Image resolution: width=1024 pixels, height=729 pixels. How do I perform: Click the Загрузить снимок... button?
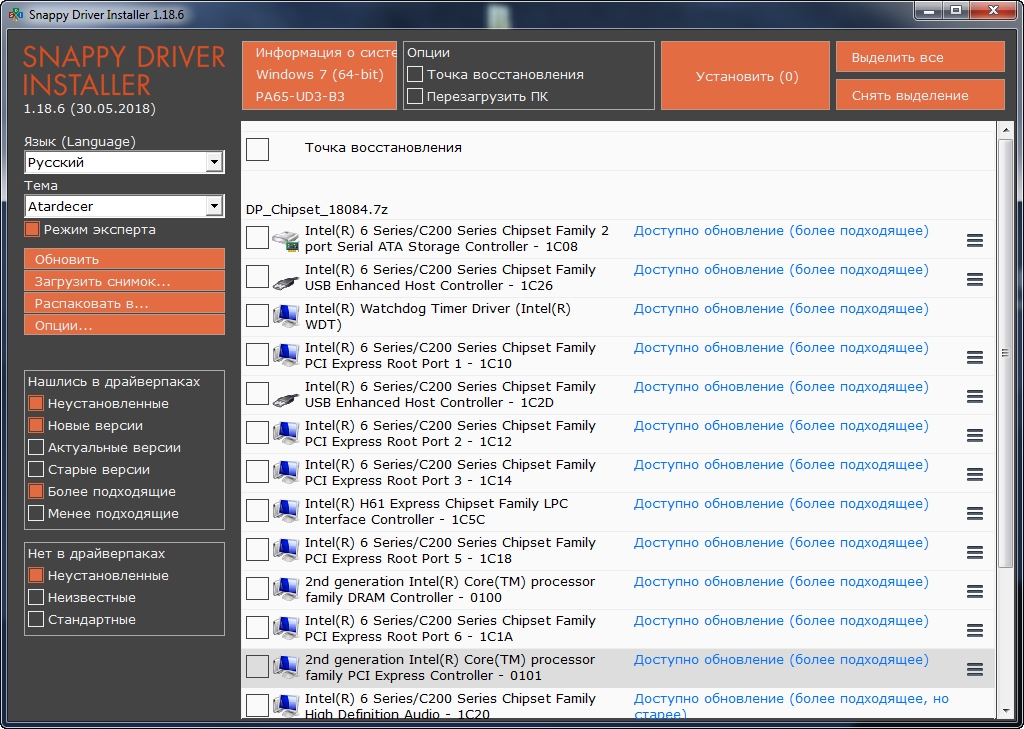(x=124, y=281)
